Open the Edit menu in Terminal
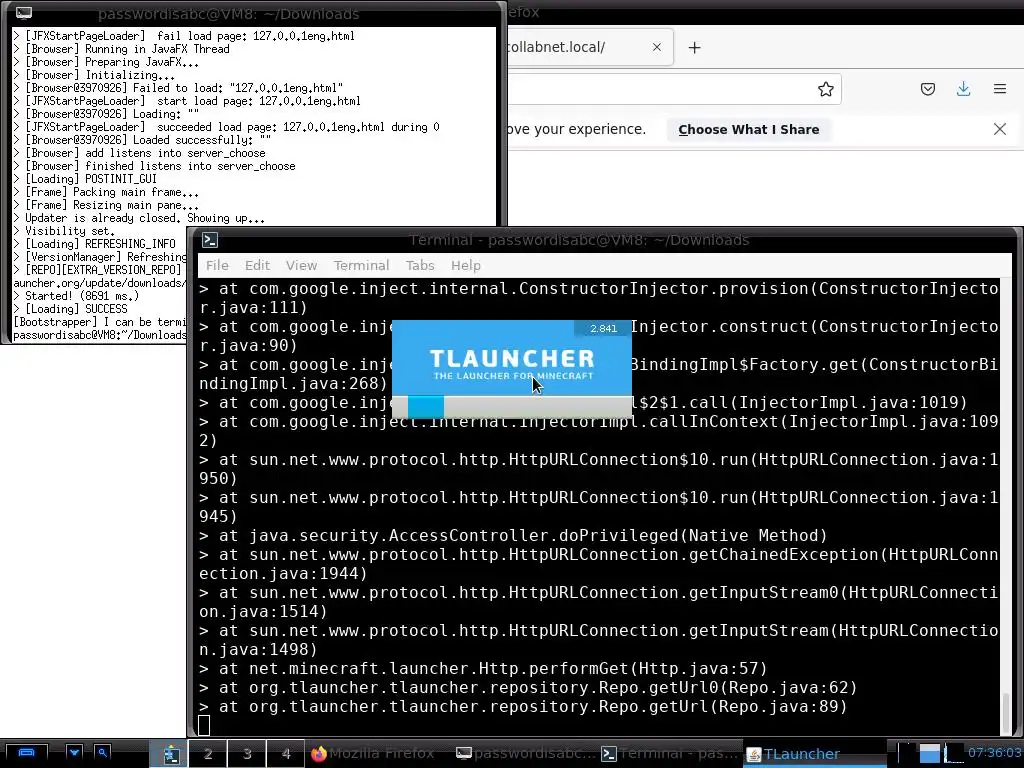 (x=257, y=265)
